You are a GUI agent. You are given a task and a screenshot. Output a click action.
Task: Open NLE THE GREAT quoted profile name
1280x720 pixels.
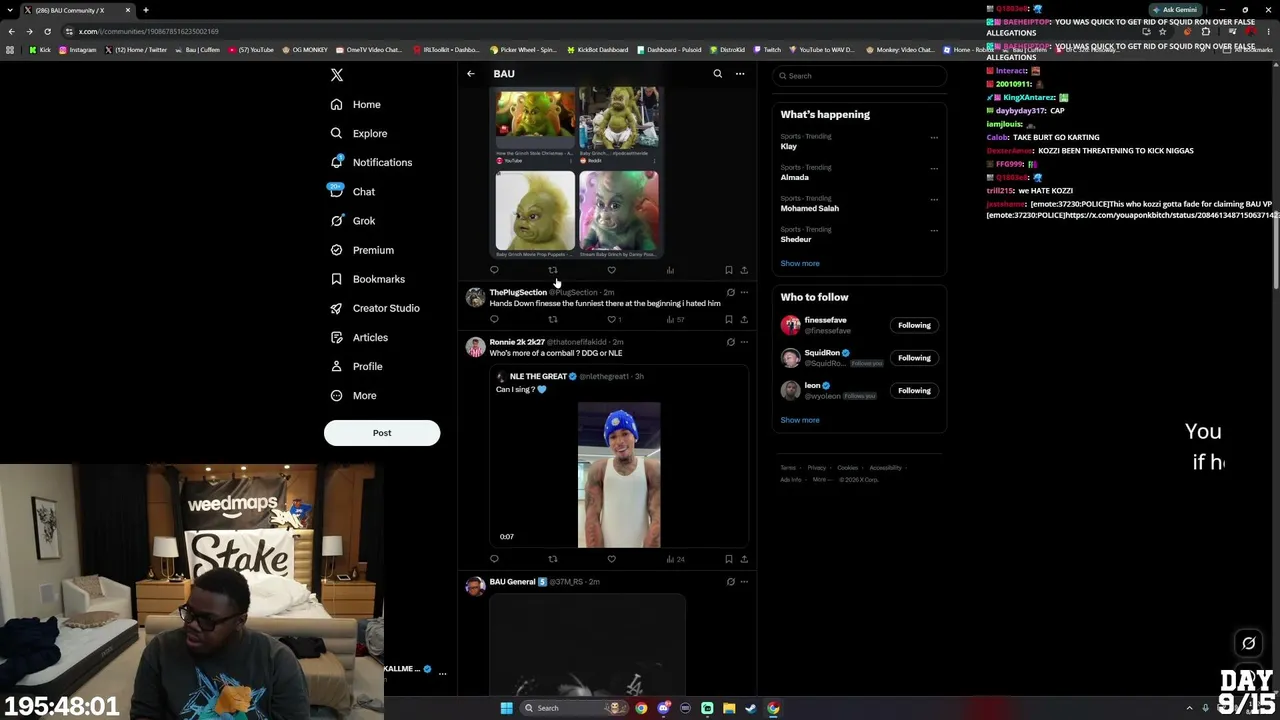(x=538, y=376)
